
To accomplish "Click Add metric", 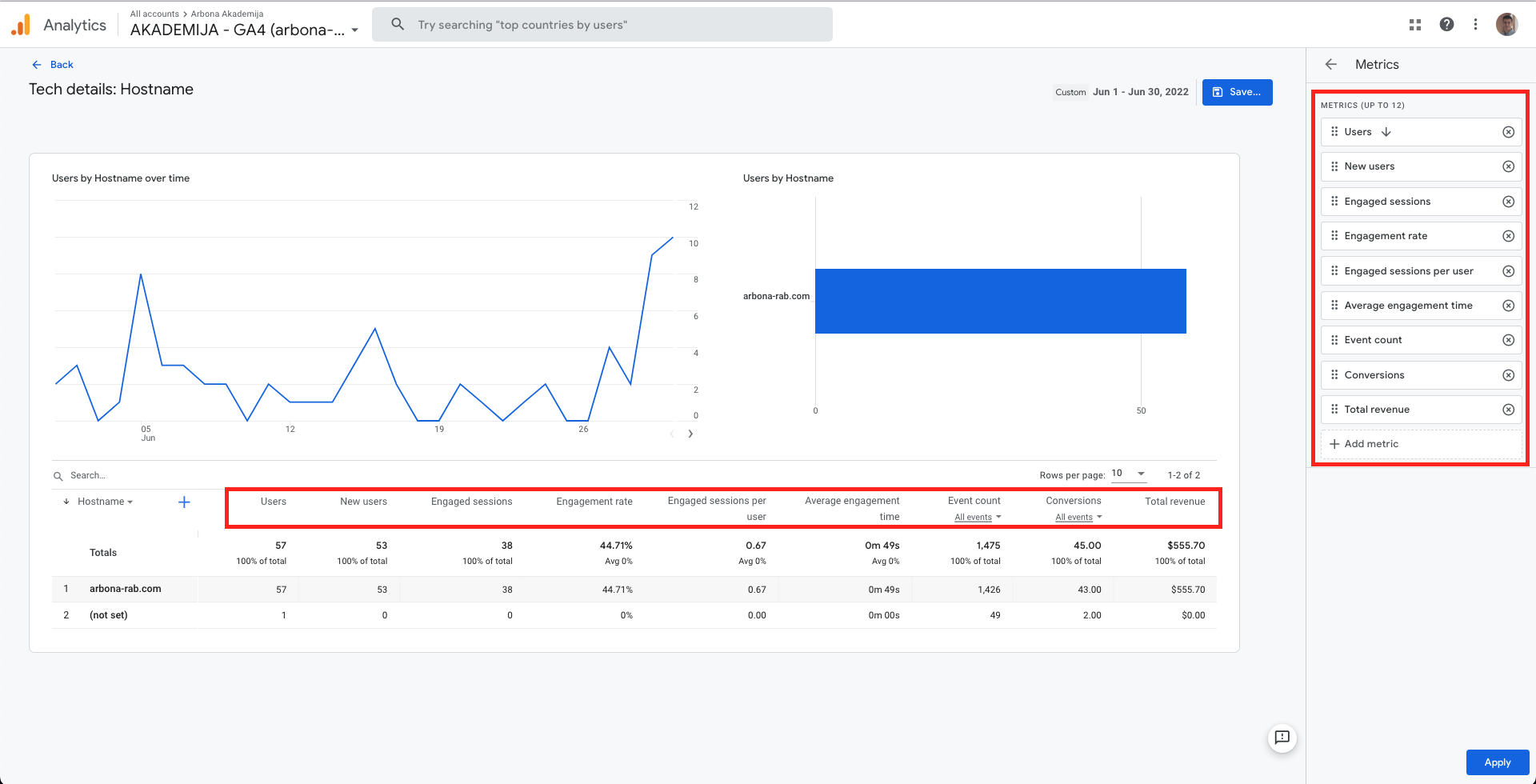I will pyautogui.click(x=1421, y=444).
